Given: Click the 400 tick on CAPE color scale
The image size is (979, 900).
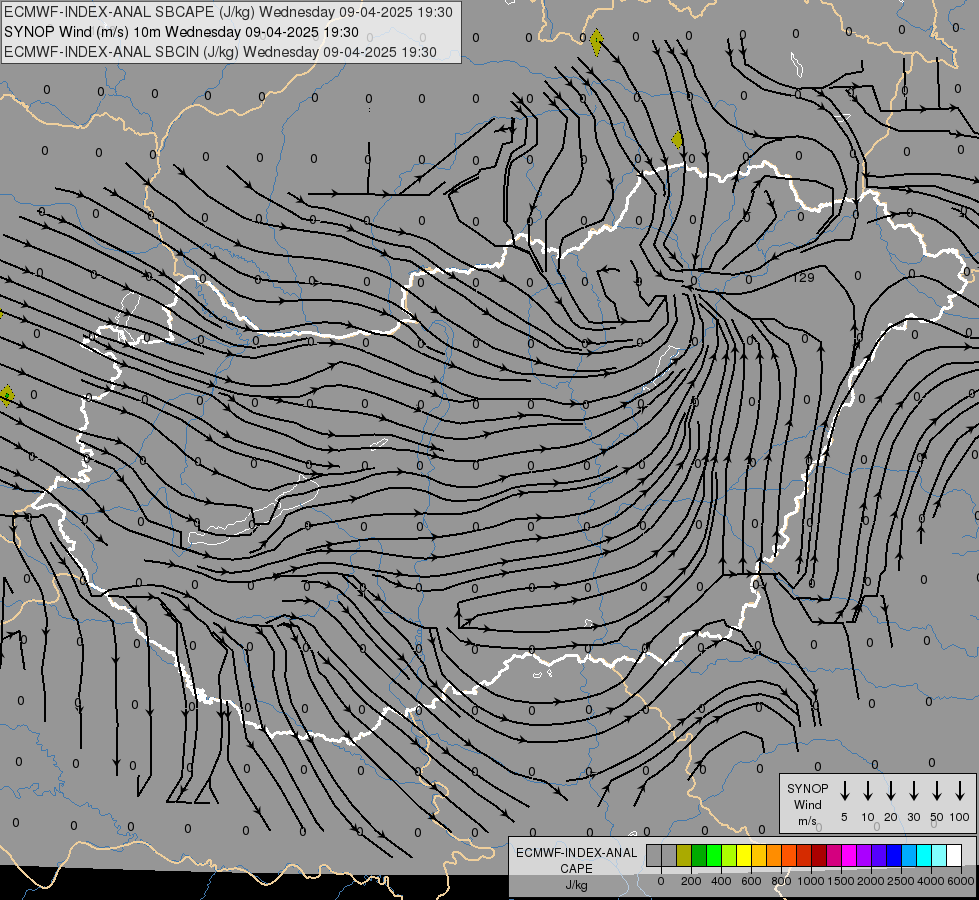Looking at the screenshot, I should click(721, 881).
